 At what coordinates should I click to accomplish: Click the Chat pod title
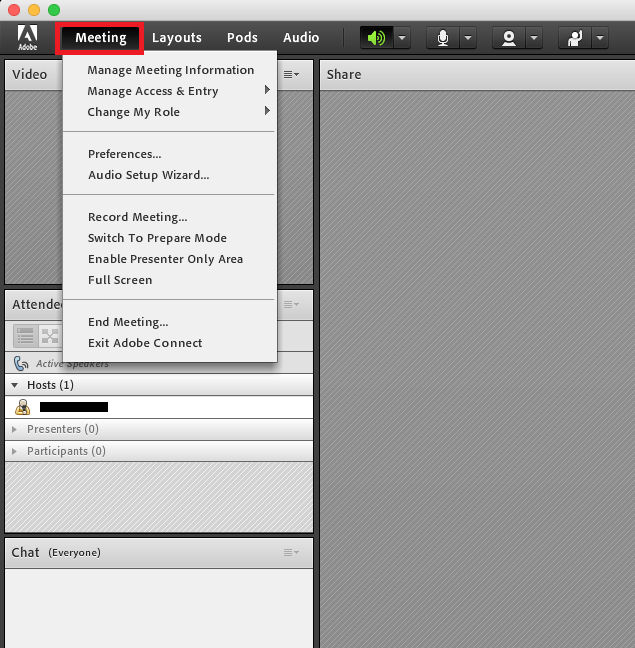click(x=25, y=553)
